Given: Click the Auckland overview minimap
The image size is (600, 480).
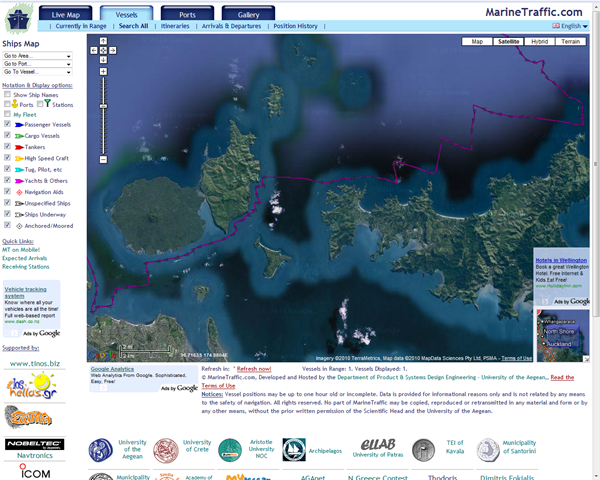Looking at the screenshot, I should [x=563, y=336].
